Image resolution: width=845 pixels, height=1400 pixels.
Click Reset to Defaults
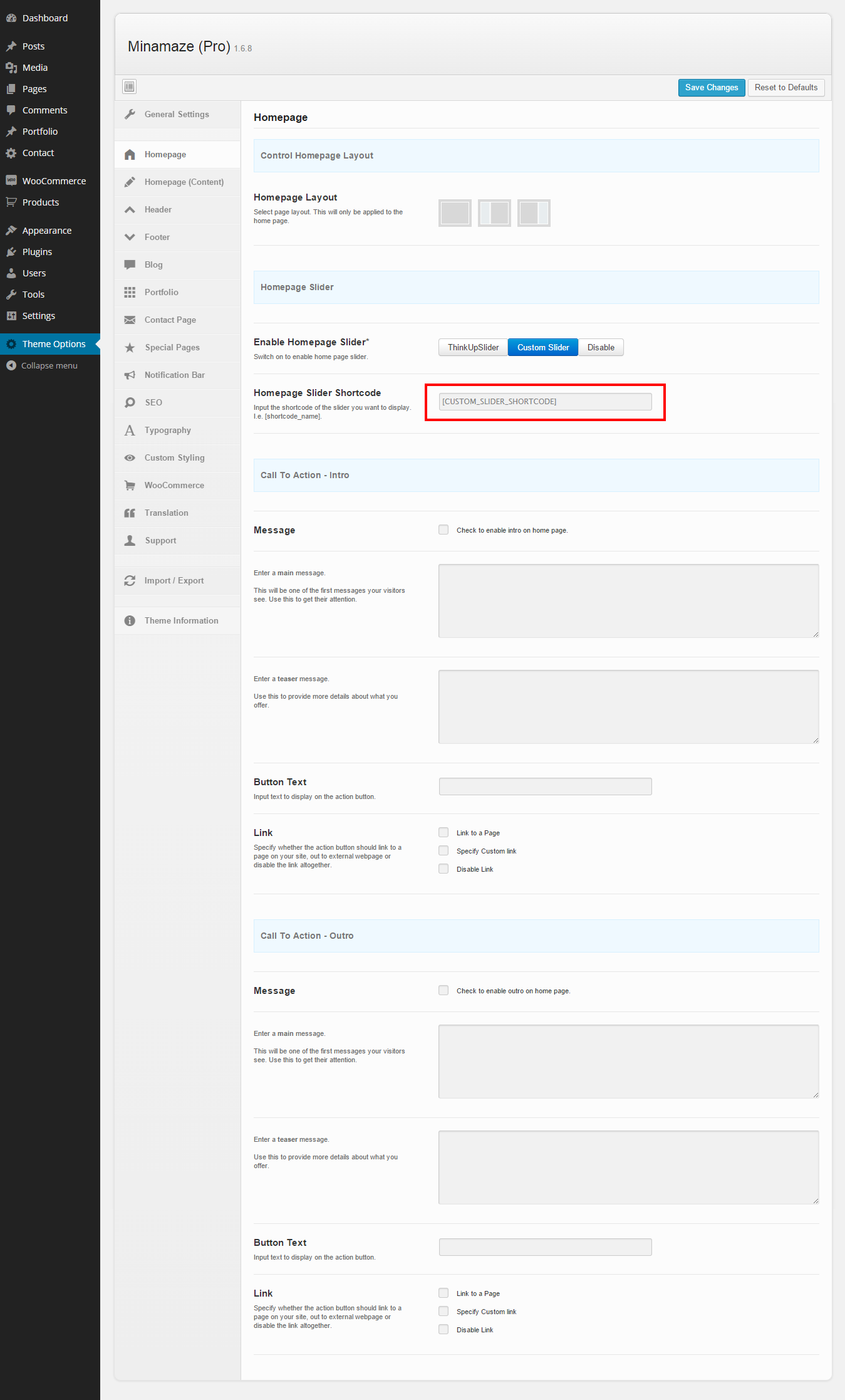[x=785, y=88]
